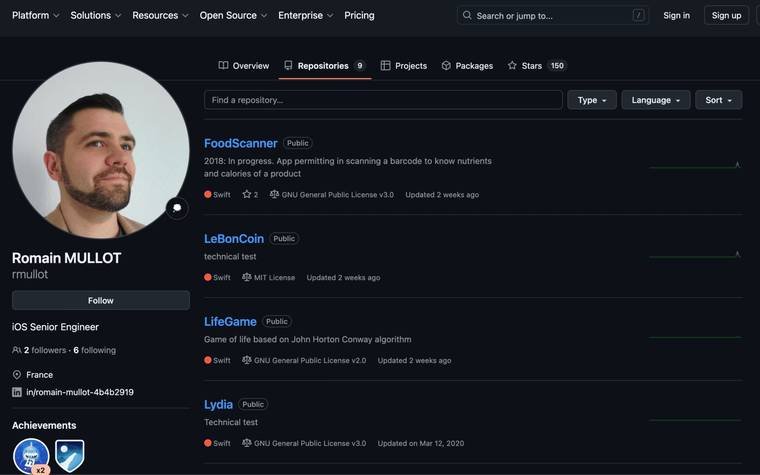Click Lydia's Updated on Mar 12, 2020 text
The image size is (760, 475).
click(x=421, y=443)
